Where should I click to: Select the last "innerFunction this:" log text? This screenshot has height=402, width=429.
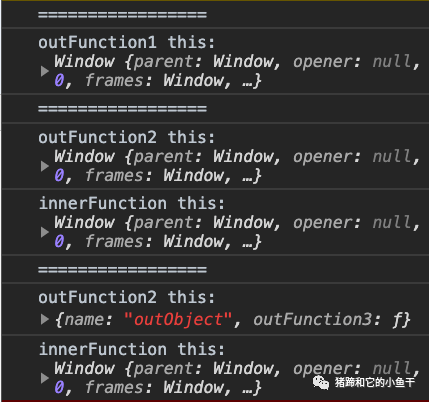coord(132,349)
